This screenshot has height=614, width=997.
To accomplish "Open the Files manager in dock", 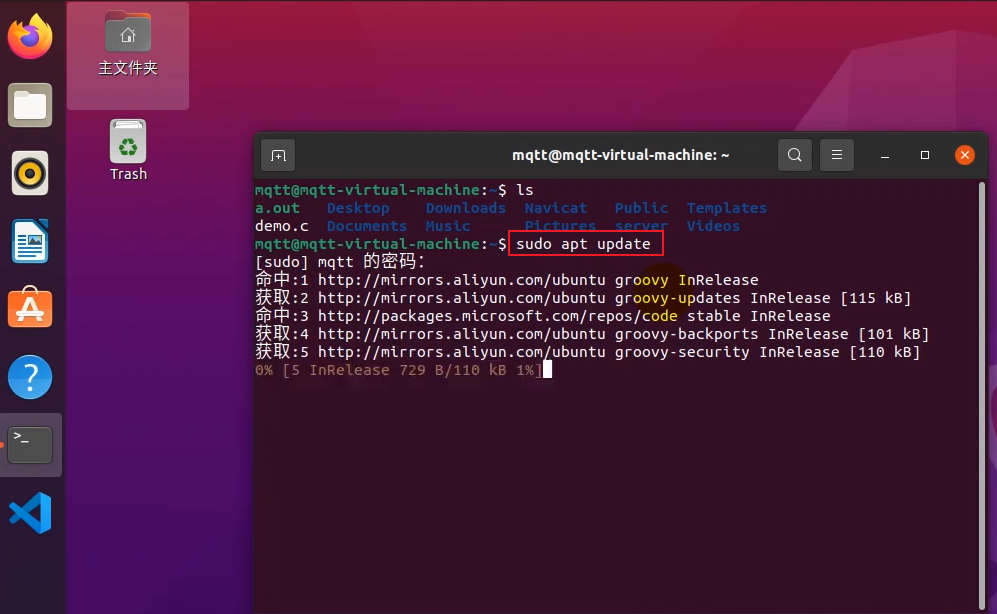I will (x=30, y=105).
